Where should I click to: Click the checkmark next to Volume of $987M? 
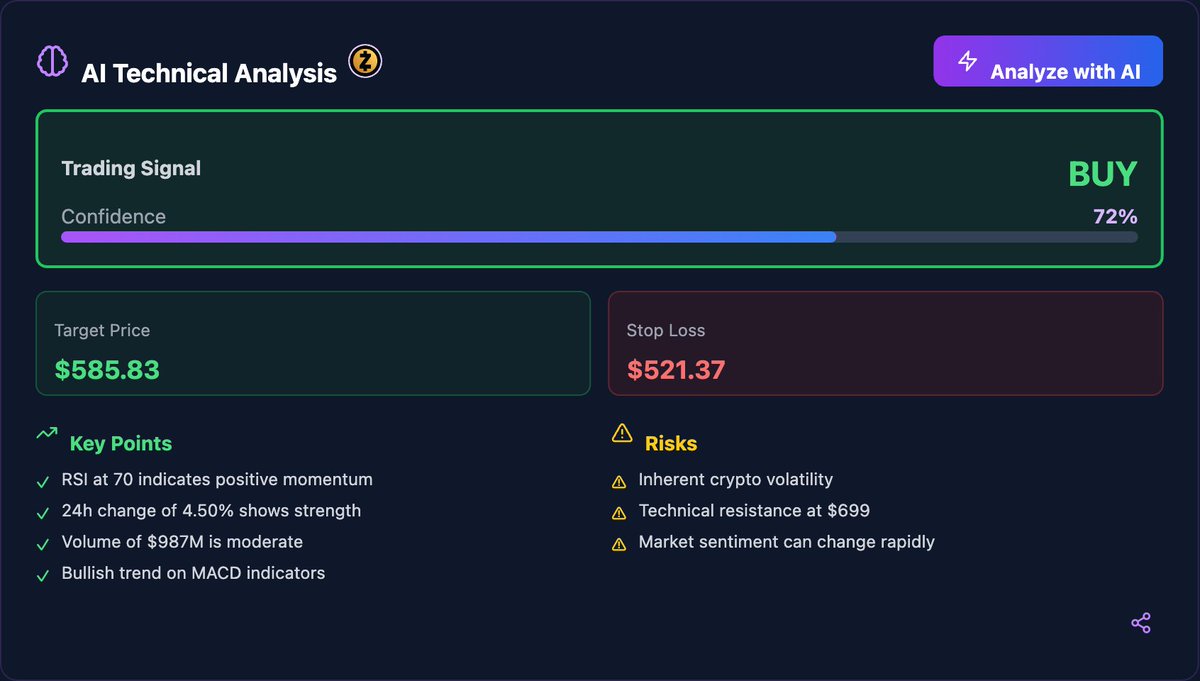point(43,544)
